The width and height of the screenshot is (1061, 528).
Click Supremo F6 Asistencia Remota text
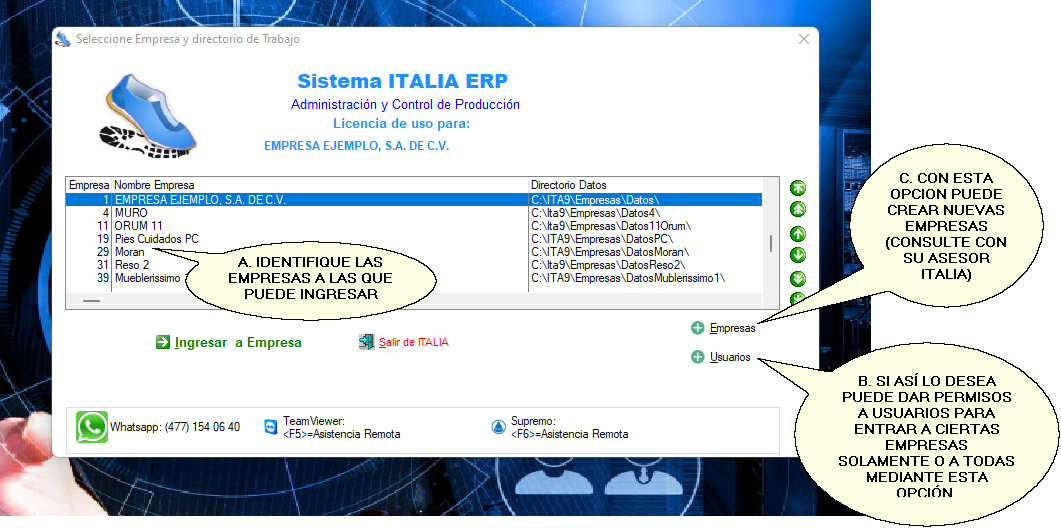569,427
